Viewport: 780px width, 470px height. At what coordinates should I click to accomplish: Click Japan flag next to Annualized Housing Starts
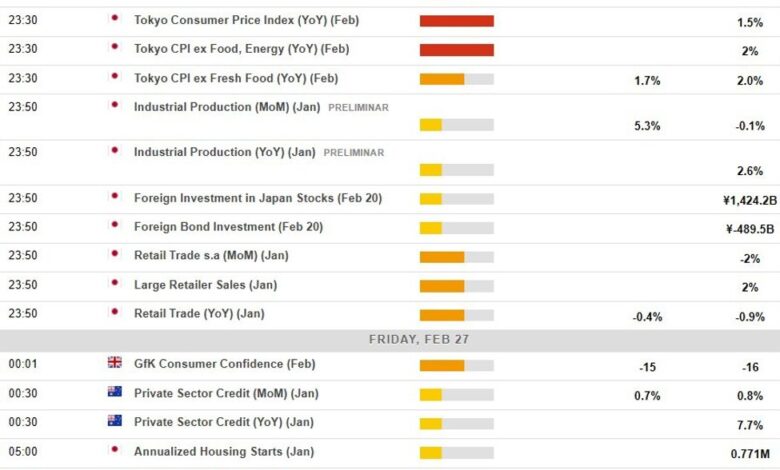click(x=114, y=450)
